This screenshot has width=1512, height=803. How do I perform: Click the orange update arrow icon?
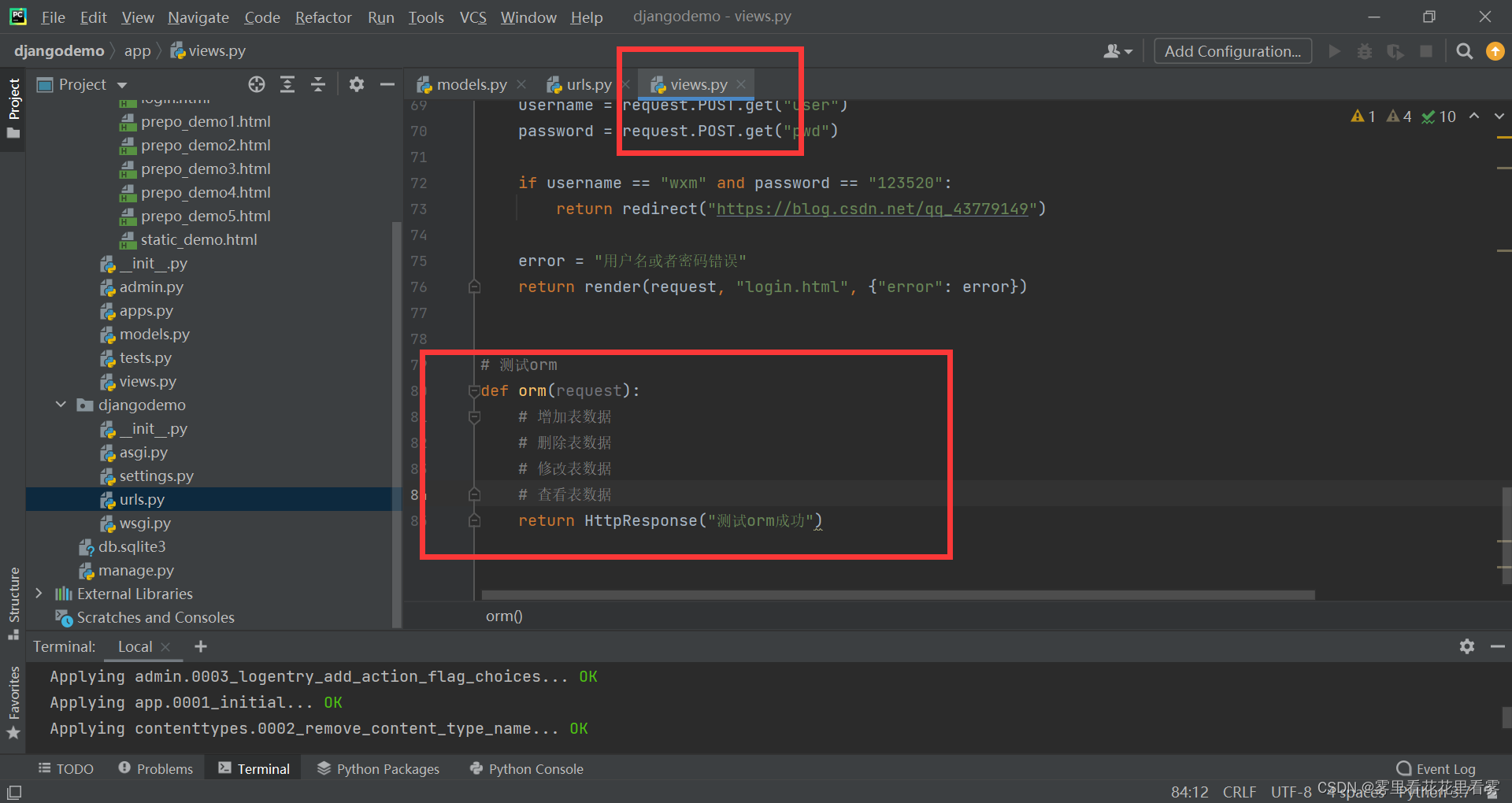point(1495,51)
